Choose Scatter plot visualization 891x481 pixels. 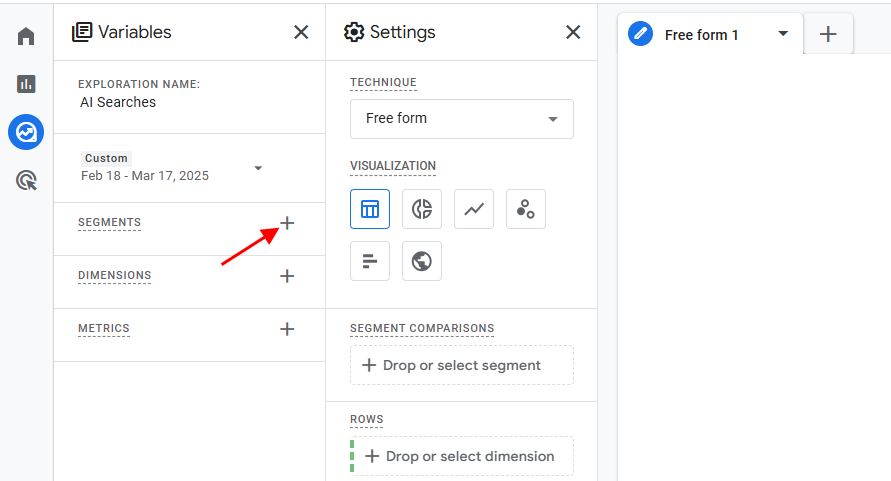526,209
